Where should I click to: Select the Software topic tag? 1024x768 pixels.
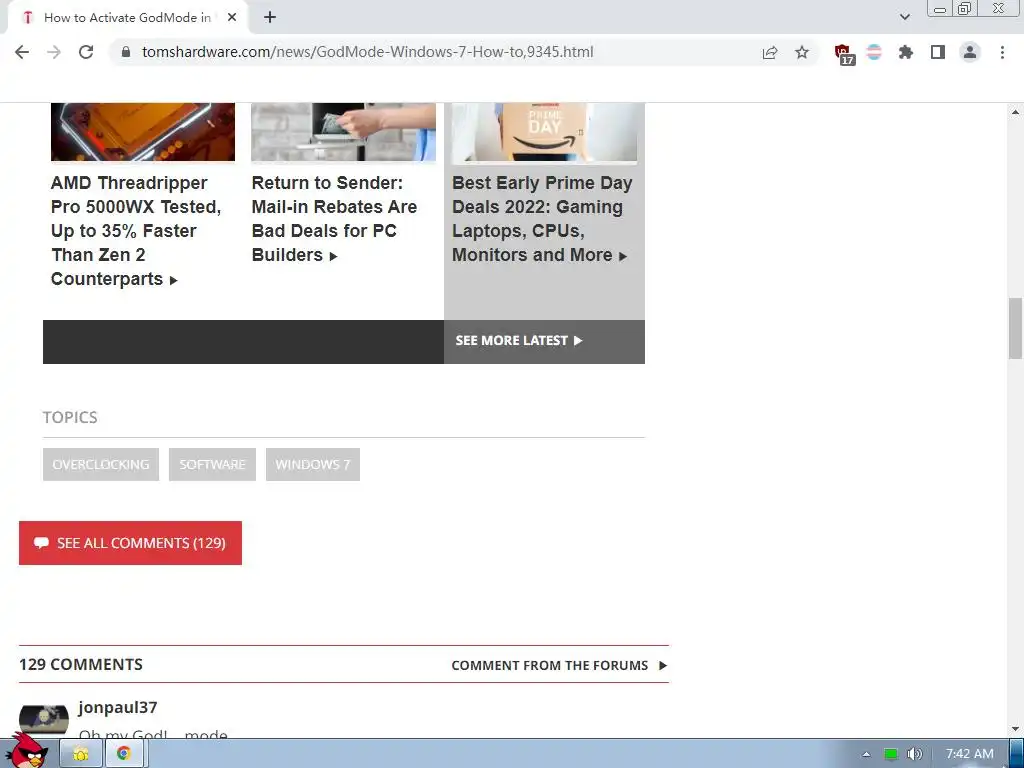[212, 464]
